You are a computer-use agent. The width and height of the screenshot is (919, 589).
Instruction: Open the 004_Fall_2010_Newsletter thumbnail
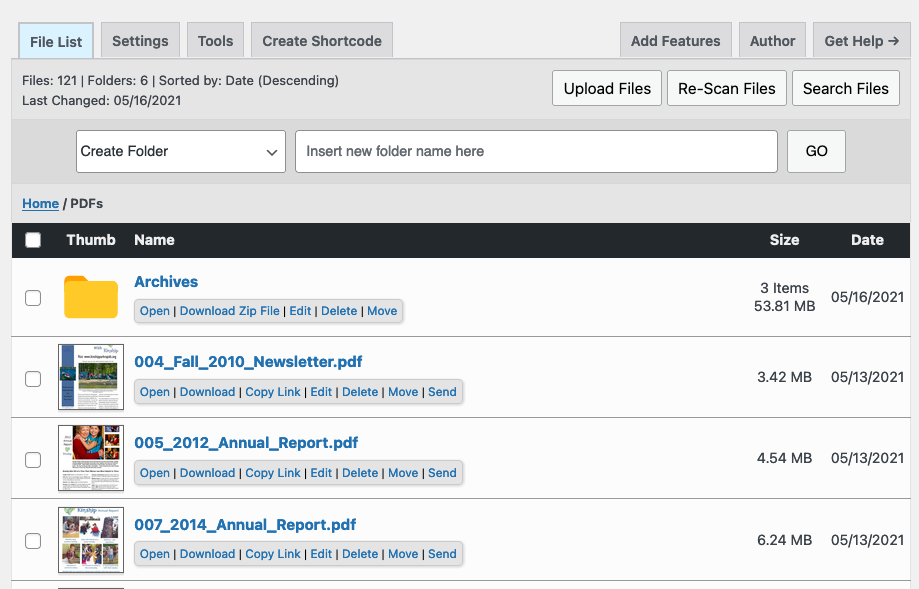[91, 377]
